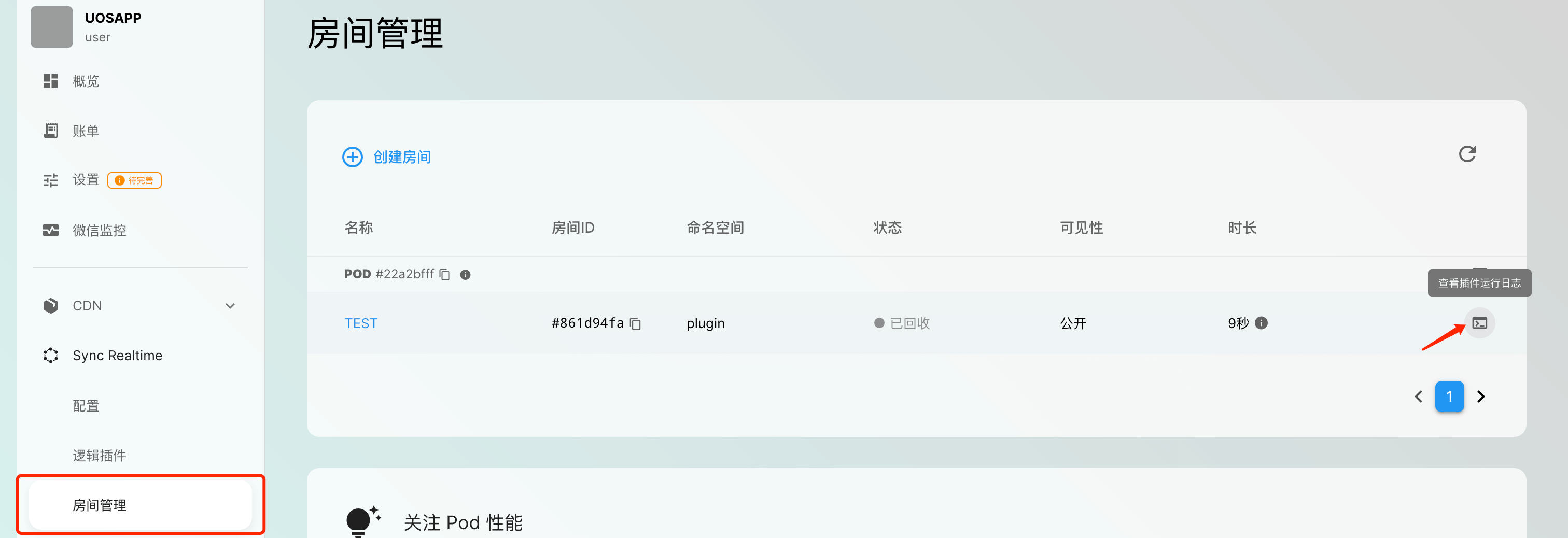Image resolution: width=1568 pixels, height=538 pixels.
Task: Select page 1 pagination button
Action: (1449, 397)
